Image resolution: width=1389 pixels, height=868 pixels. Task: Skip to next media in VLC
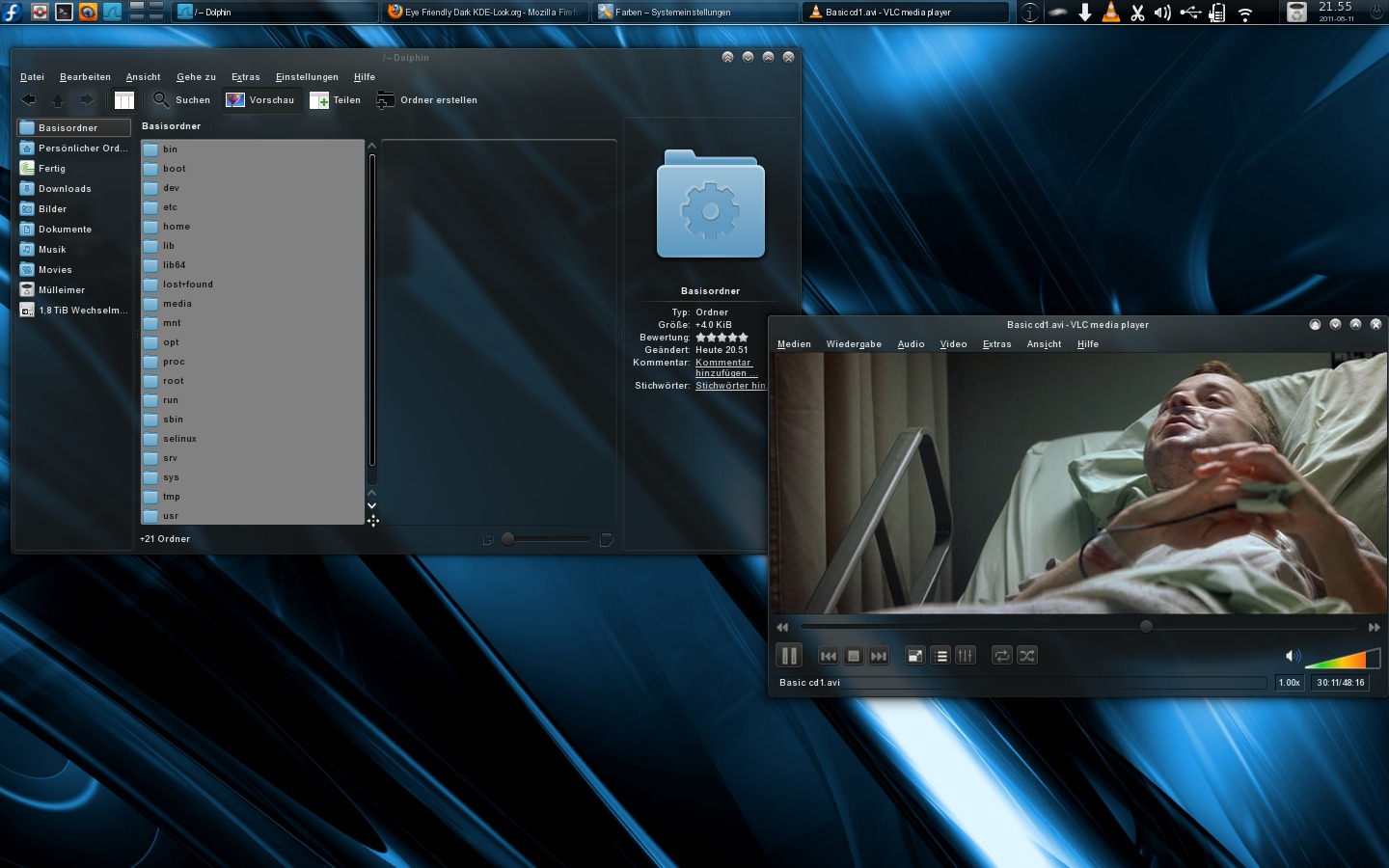tap(879, 656)
